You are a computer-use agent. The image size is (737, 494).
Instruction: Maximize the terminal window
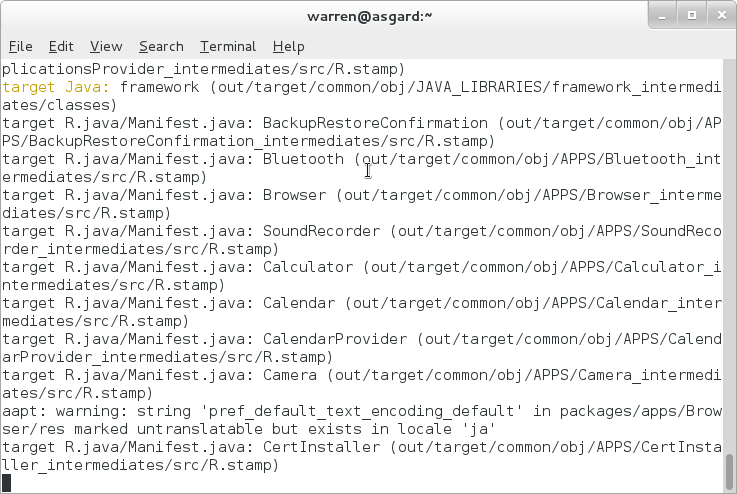(x=690, y=15)
